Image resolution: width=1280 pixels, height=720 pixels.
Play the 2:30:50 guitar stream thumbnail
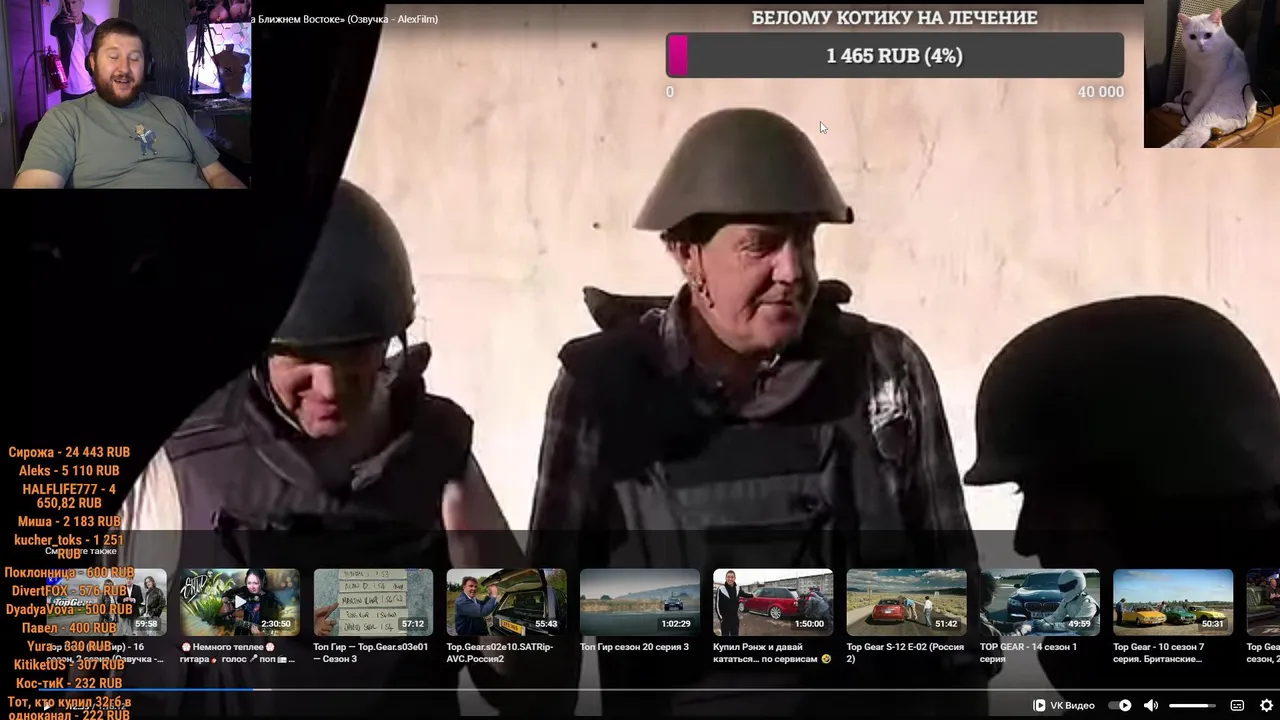pyautogui.click(x=239, y=602)
